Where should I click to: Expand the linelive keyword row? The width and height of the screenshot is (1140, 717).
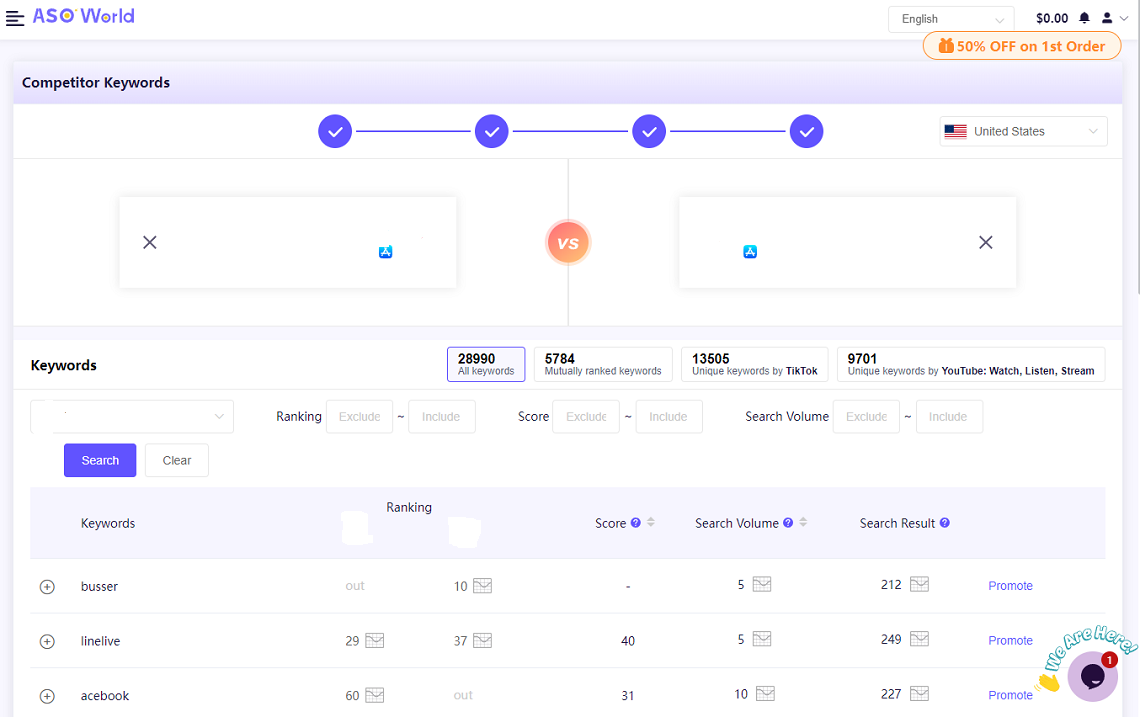(47, 641)
